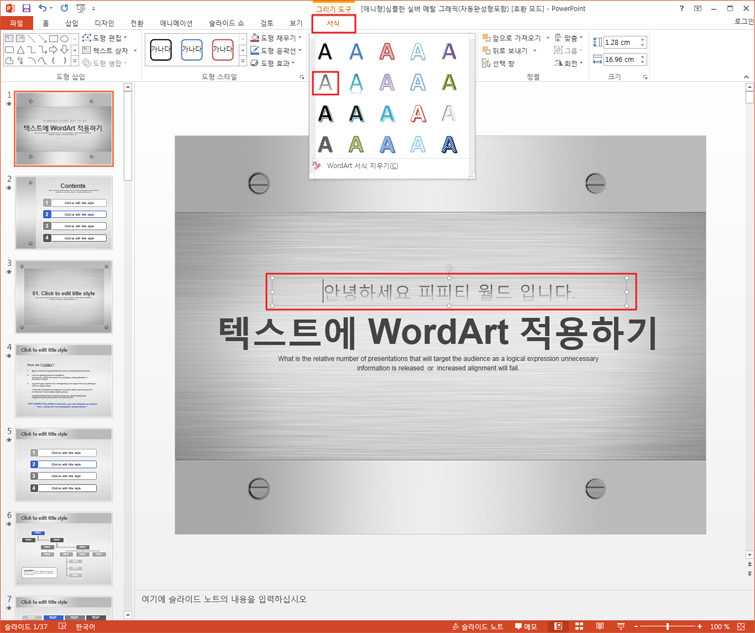Click the zoom slider handle
This screenshot has width=755, height=633.
[x=667, y=626]
